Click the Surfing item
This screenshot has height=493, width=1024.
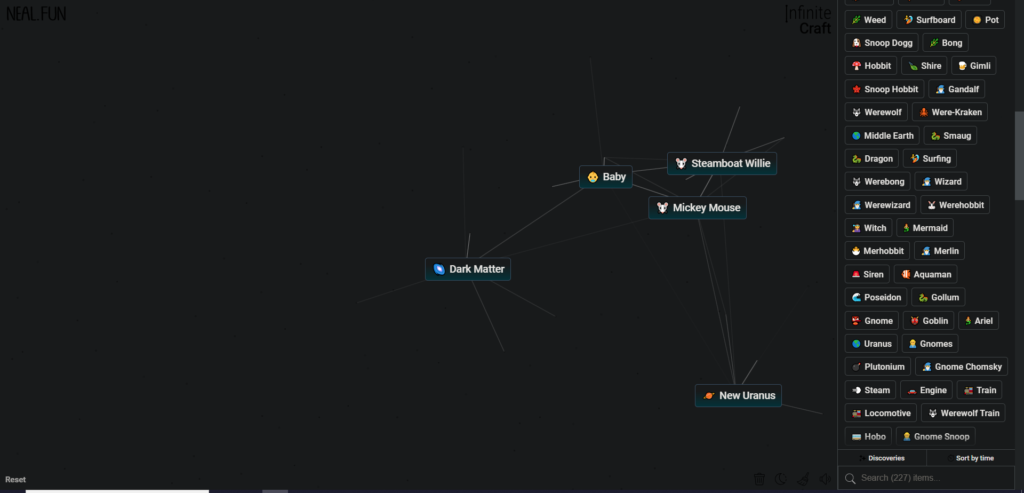[930, 159]
